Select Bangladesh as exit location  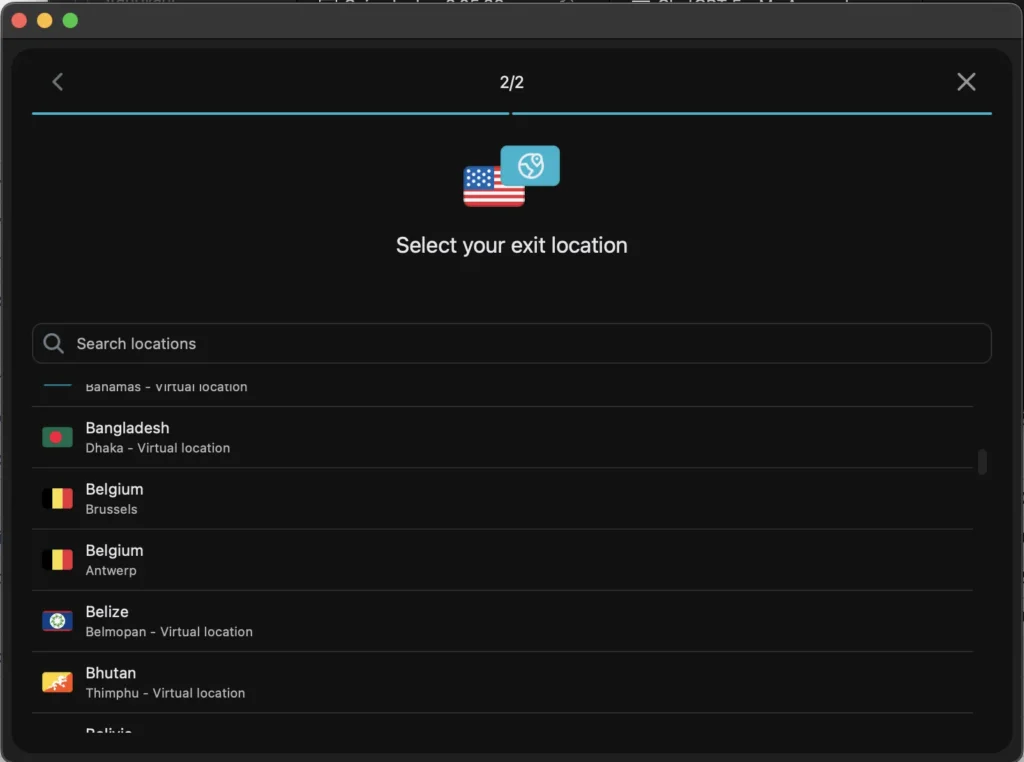(500, 437)
